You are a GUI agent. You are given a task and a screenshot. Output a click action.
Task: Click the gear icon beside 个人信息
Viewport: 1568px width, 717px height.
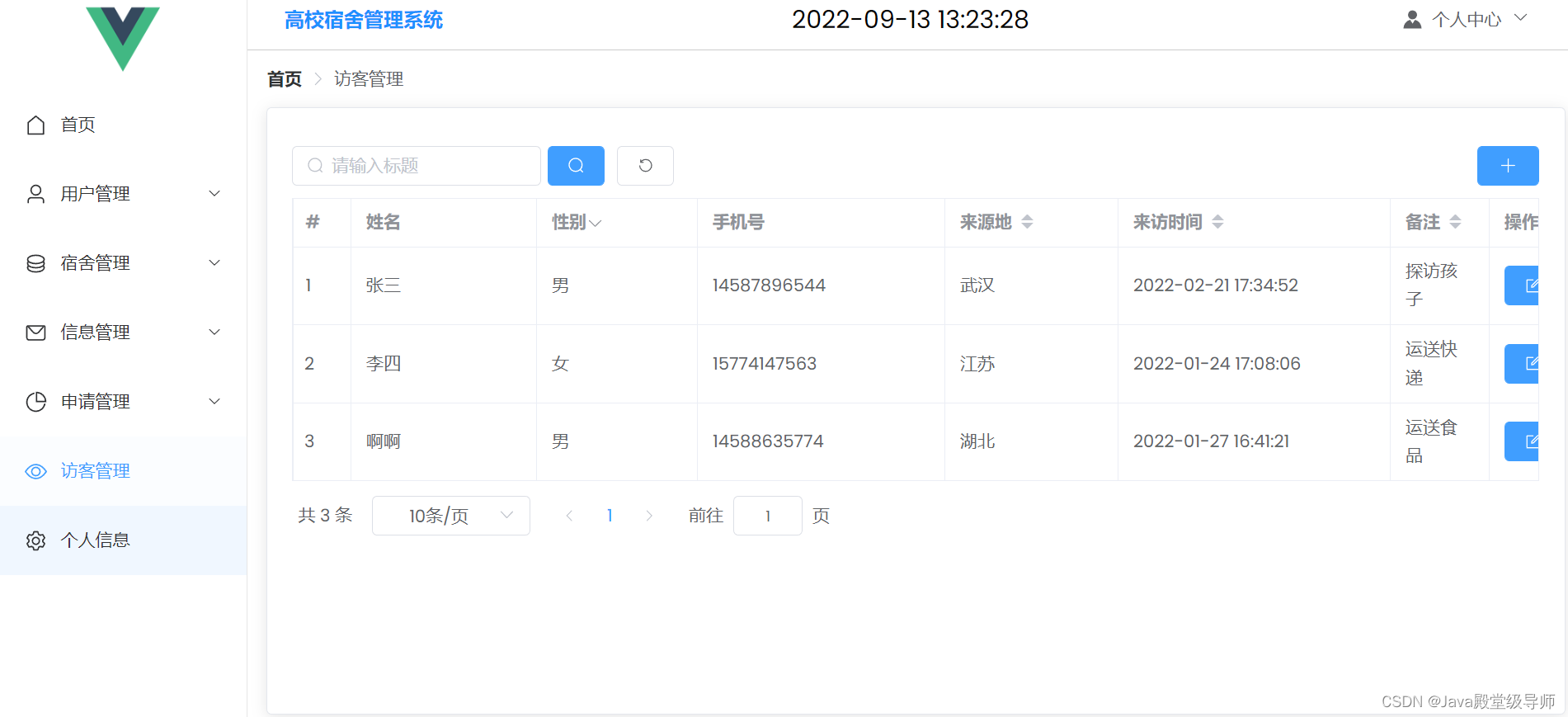[x=35, y=540]
